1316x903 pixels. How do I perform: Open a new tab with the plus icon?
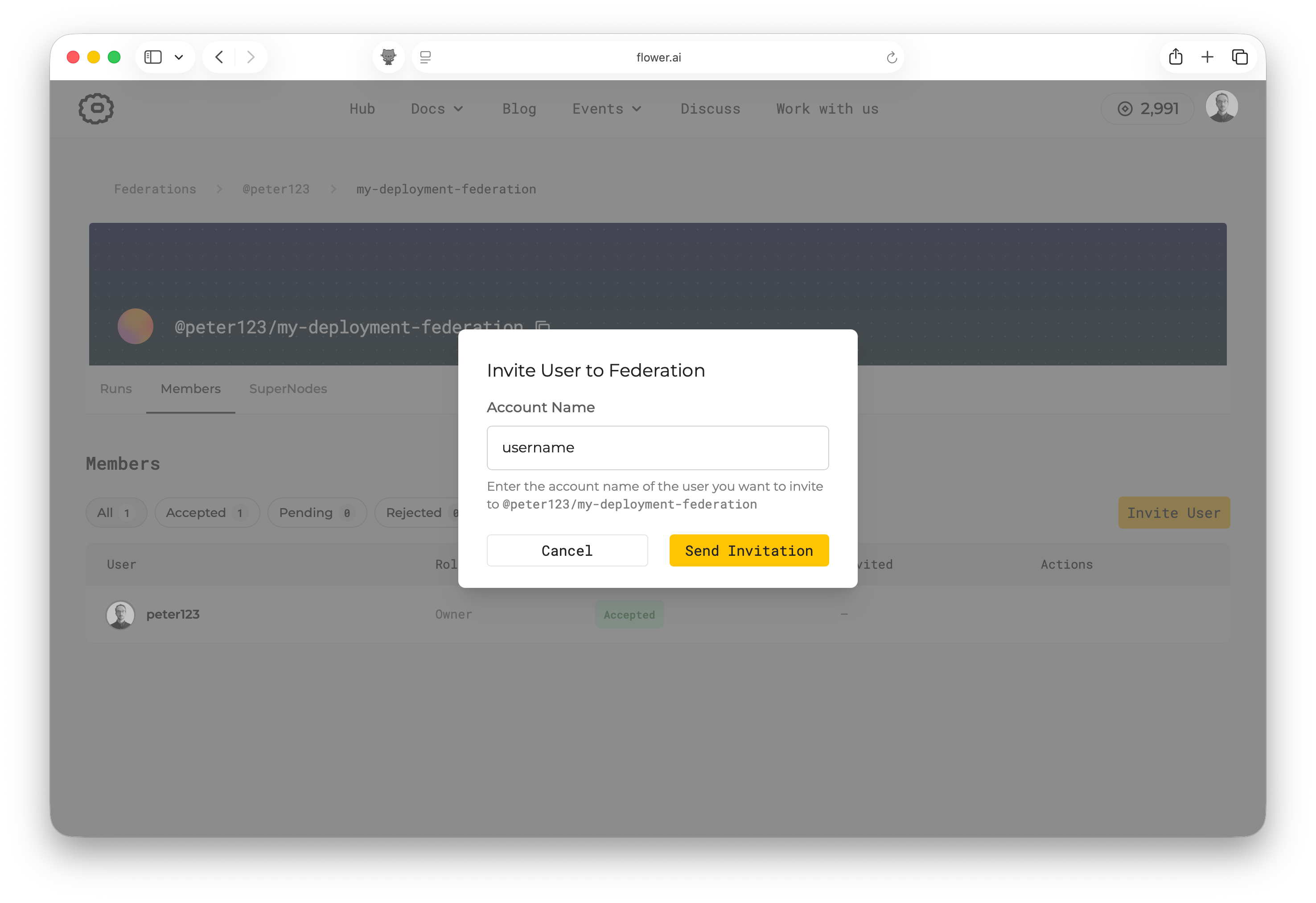click(1207, 57)
